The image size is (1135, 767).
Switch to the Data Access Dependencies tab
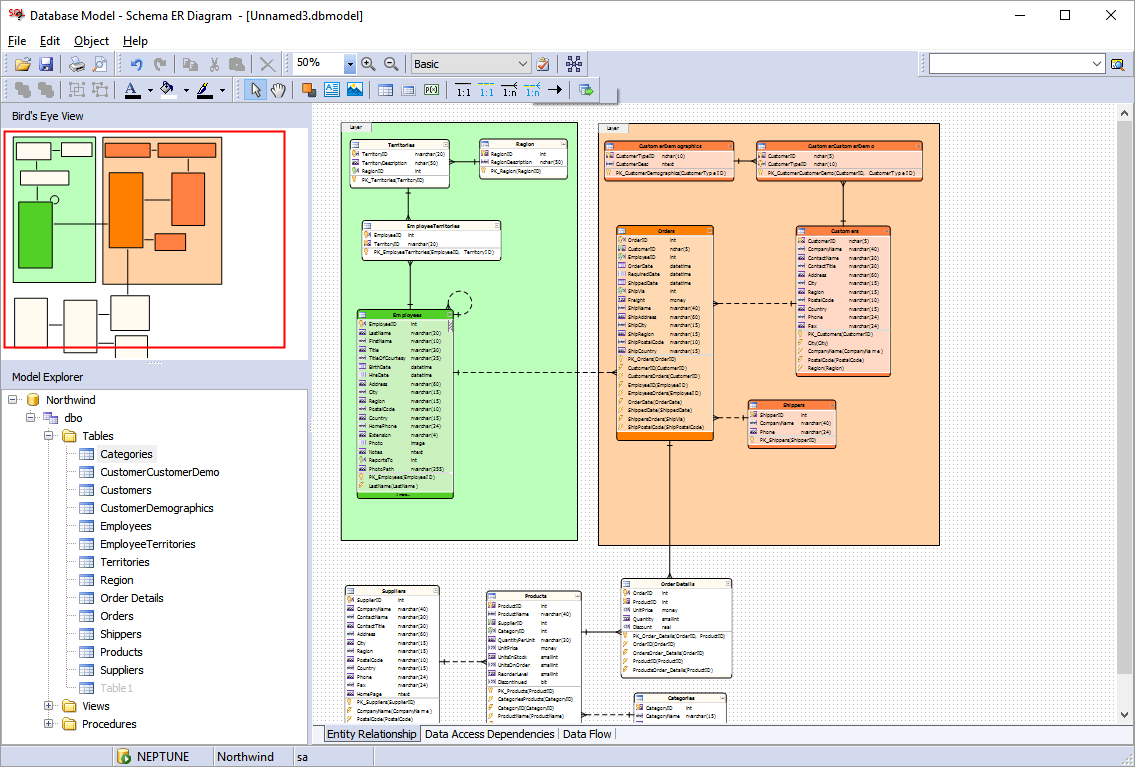click(x=489, y=734)
